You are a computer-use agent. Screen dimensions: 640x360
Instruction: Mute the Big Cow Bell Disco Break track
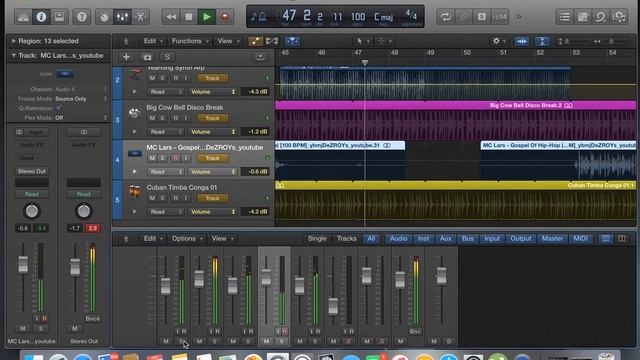(x=152, y=118)
